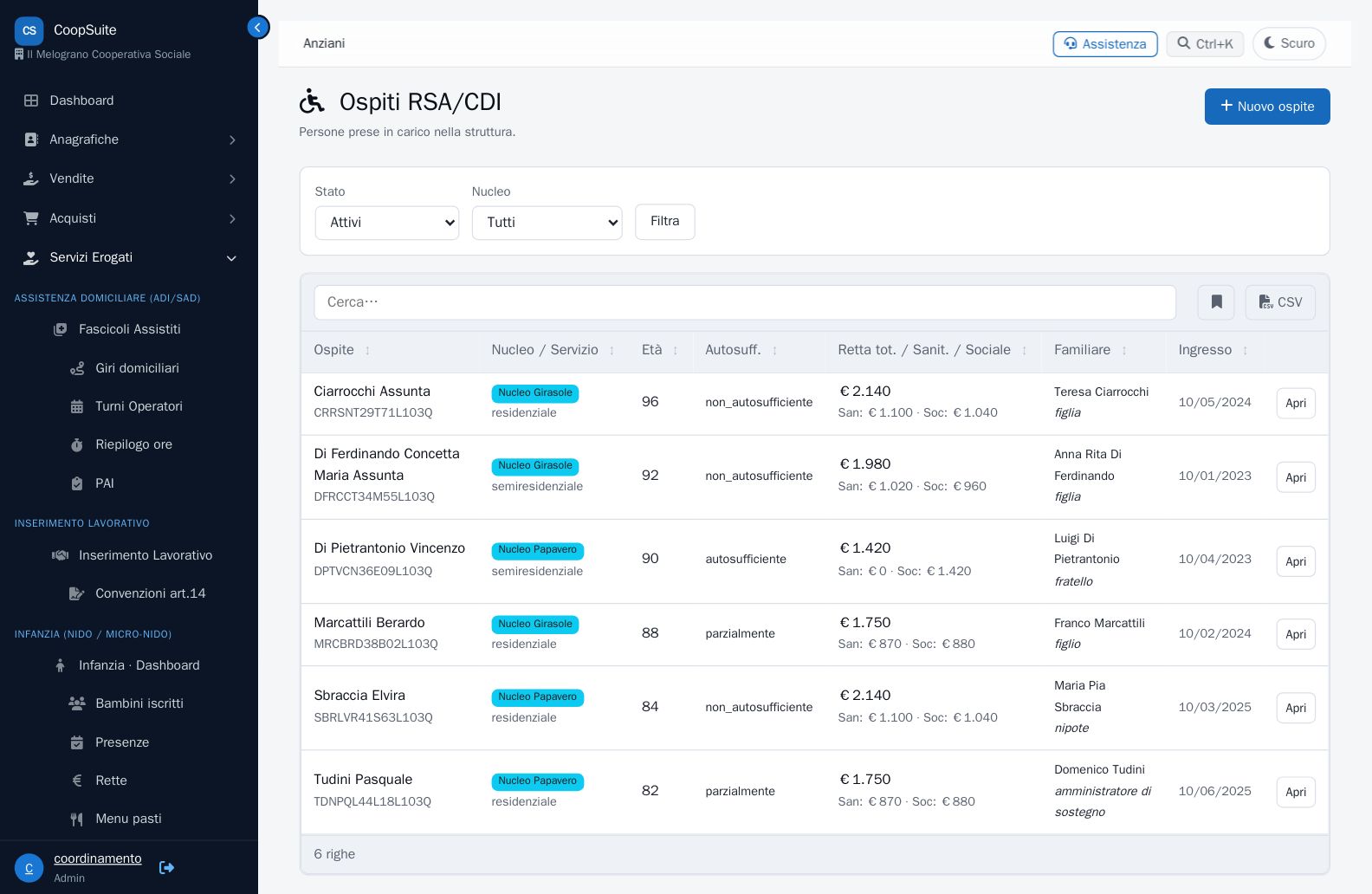Click the Fascicoli Assistiti folder icon
The image size is (1372, 894).
click(60, 329)
